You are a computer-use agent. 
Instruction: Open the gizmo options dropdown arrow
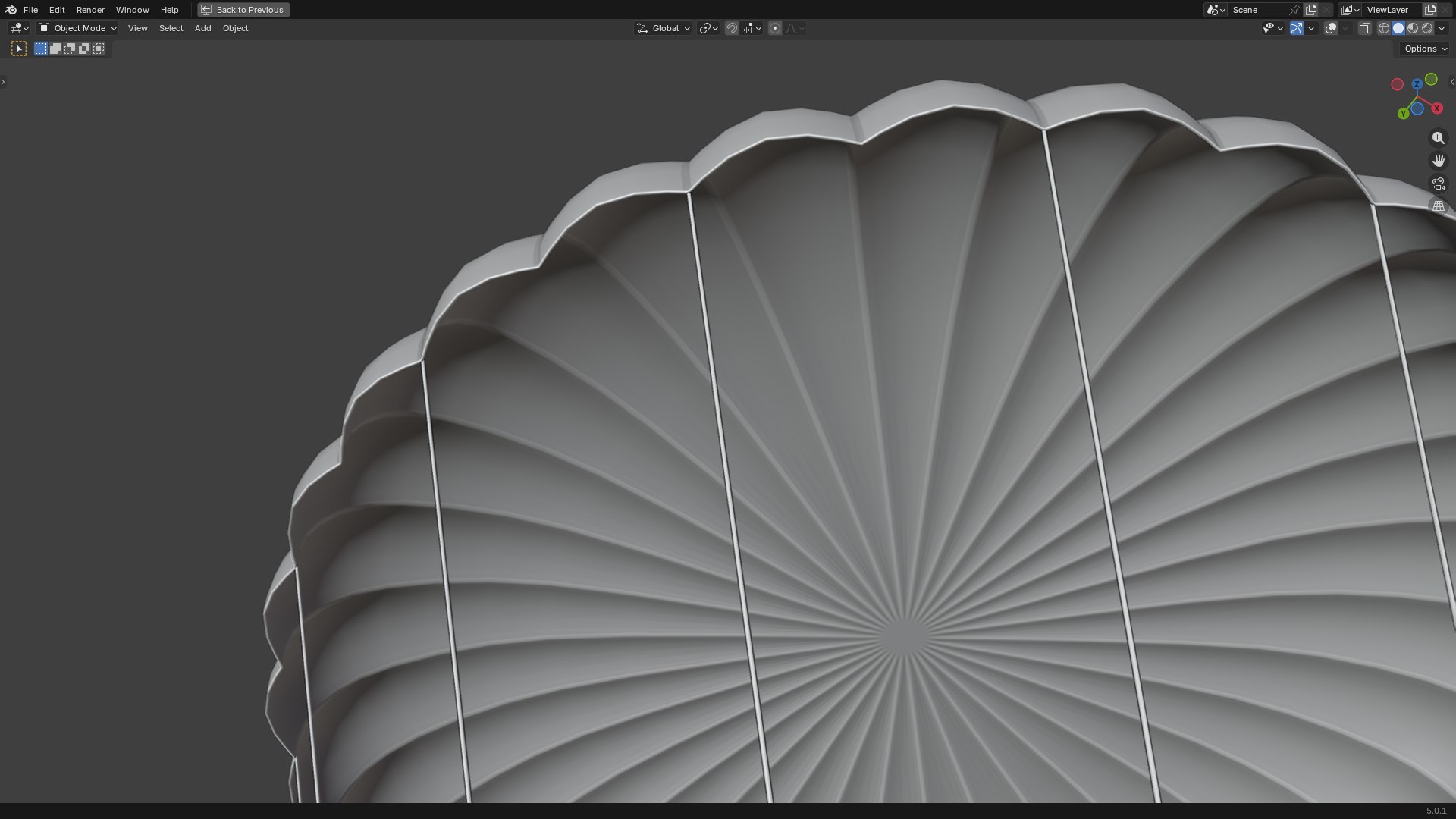pyautogui.click(x=1311, y=28)
